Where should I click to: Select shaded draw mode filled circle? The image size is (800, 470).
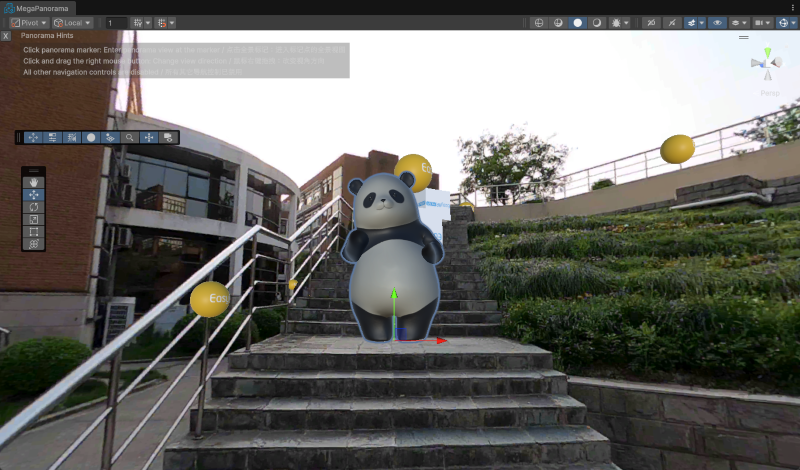click(x=578, y=23)
